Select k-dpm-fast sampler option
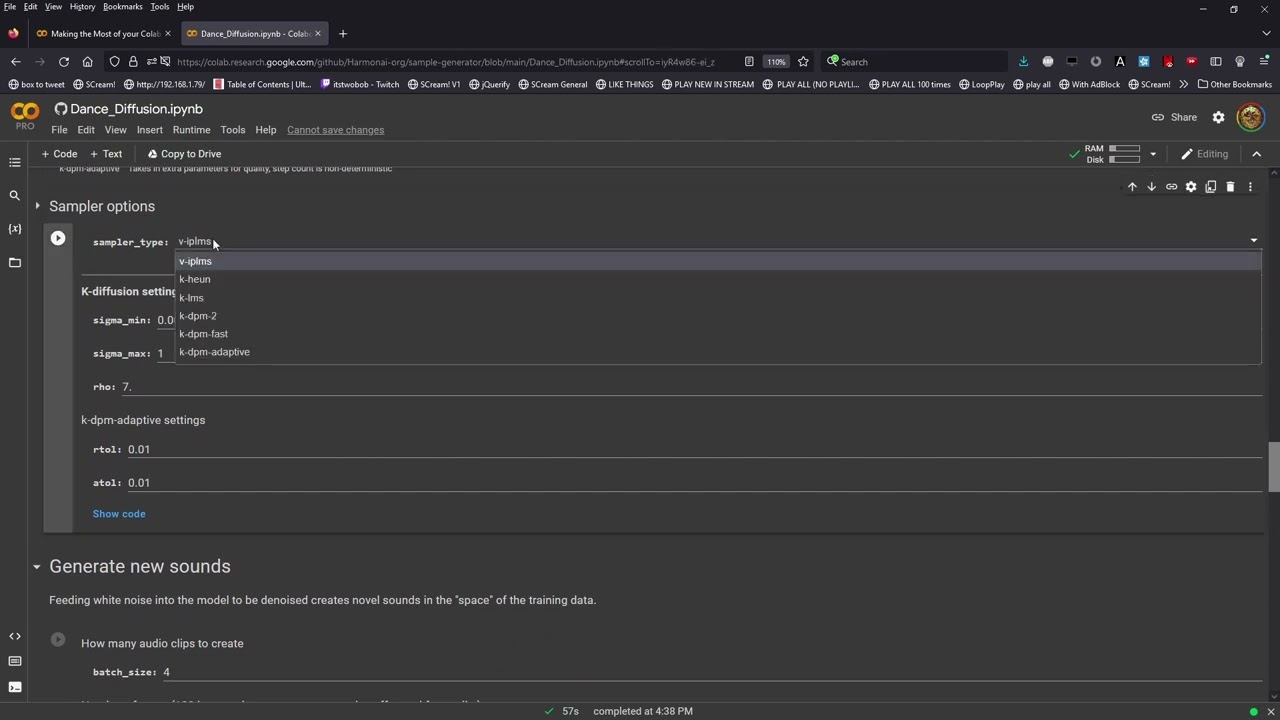 coord(718,334)
